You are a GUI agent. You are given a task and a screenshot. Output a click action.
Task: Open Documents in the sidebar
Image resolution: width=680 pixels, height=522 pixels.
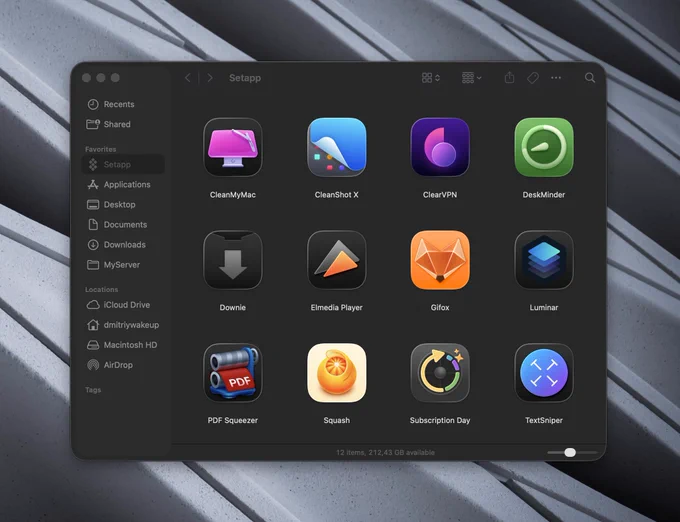coord(123,224)
